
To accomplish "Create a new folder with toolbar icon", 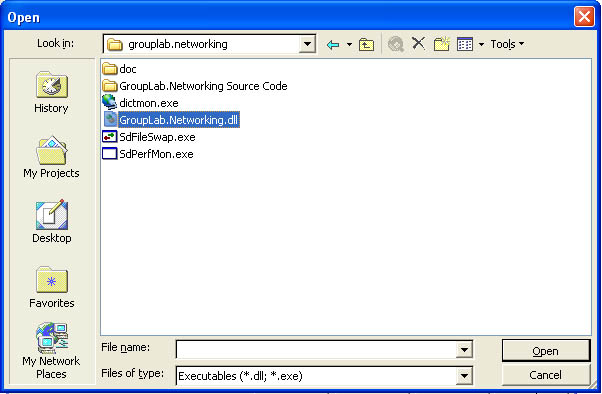I will click(x=442, y=44).
